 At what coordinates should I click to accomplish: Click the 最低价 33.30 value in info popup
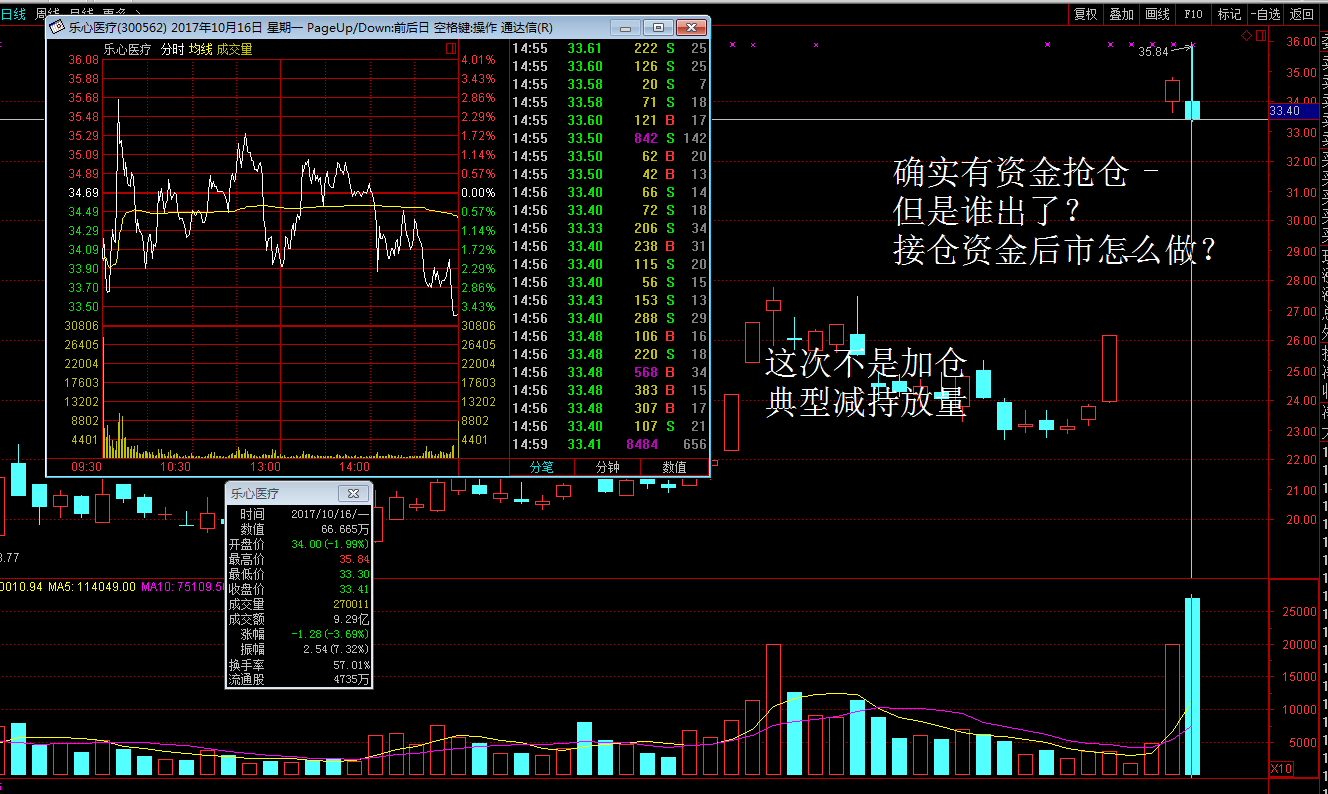click(354, 574)
